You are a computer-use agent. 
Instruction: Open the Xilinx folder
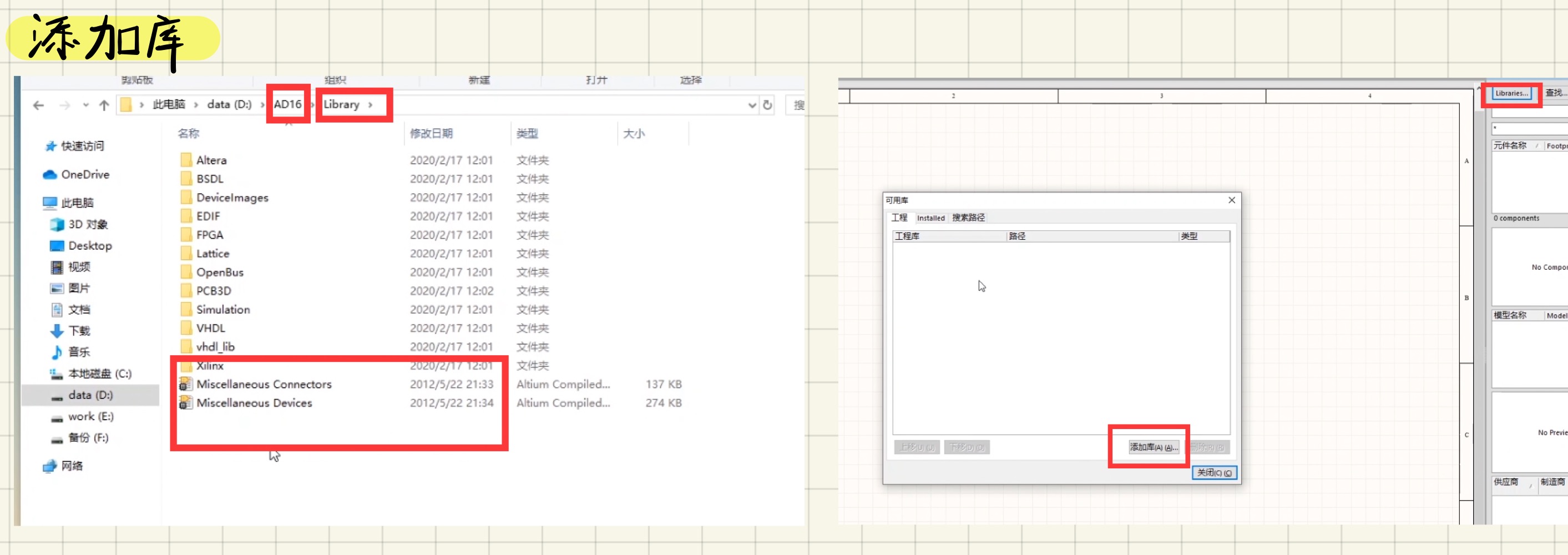[x=213, y=365]
